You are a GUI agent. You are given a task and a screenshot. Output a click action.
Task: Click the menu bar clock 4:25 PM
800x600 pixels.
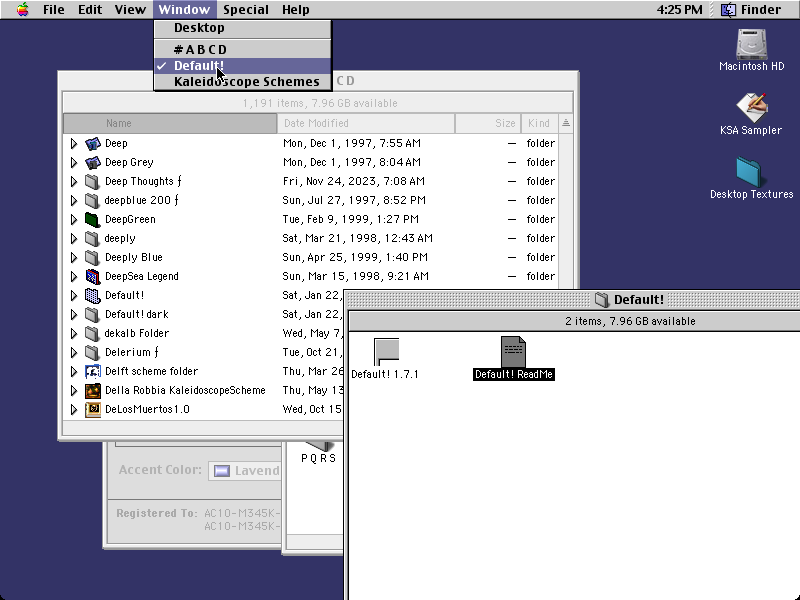pos(679,9)
